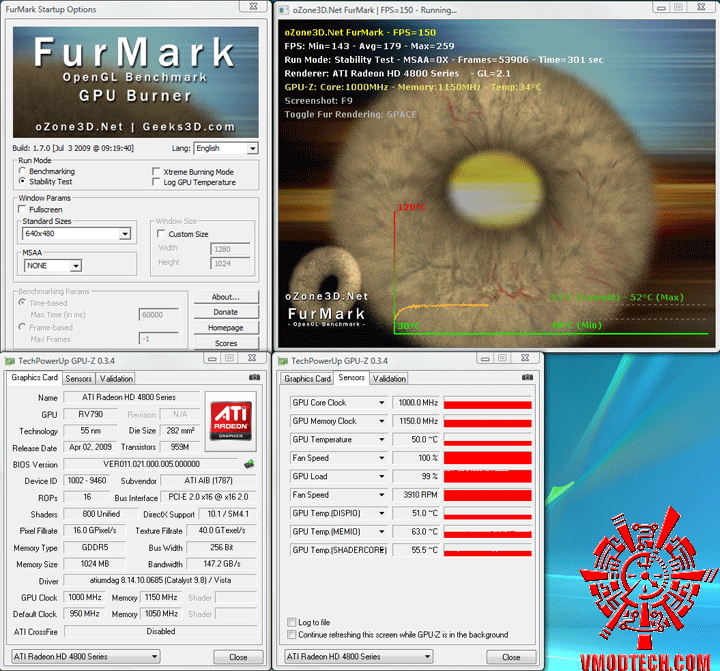Open GPU selector dropdown in GPU-Z Sensors window
The width and height of the screenshot is (720, 671).
pos(358,657)
